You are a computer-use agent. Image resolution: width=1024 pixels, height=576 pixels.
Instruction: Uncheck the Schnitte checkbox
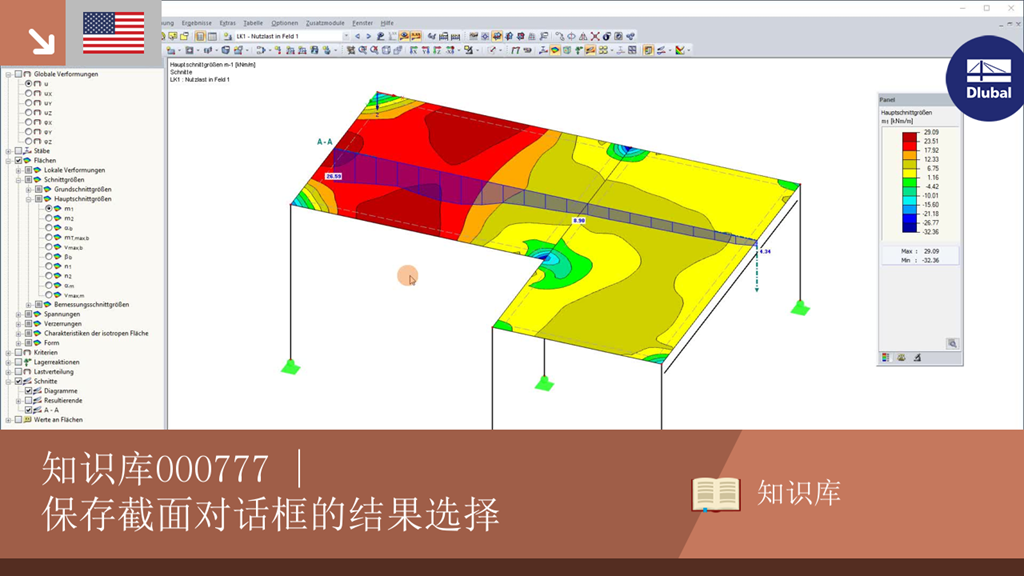(18, 381)
